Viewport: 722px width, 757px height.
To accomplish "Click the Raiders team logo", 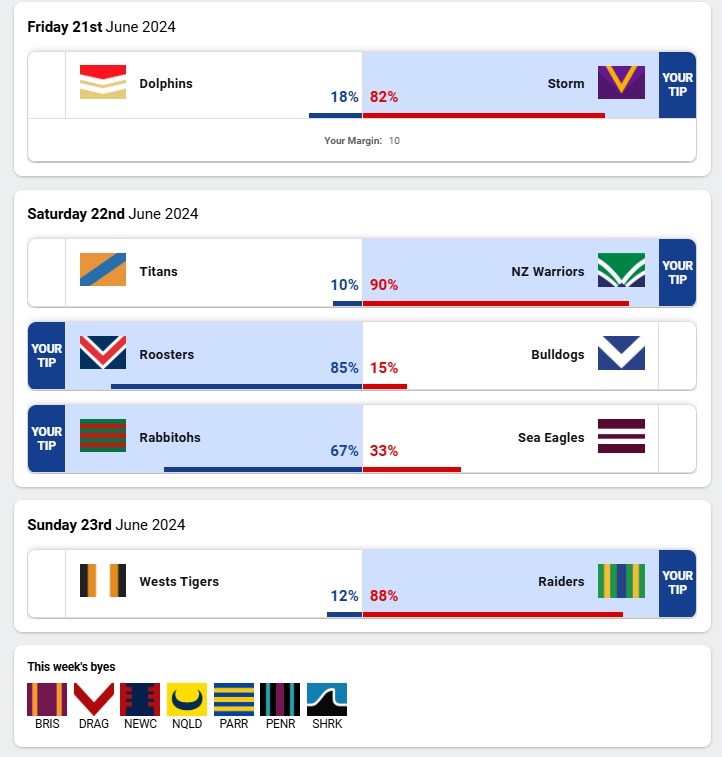I will tap(621, 580).
